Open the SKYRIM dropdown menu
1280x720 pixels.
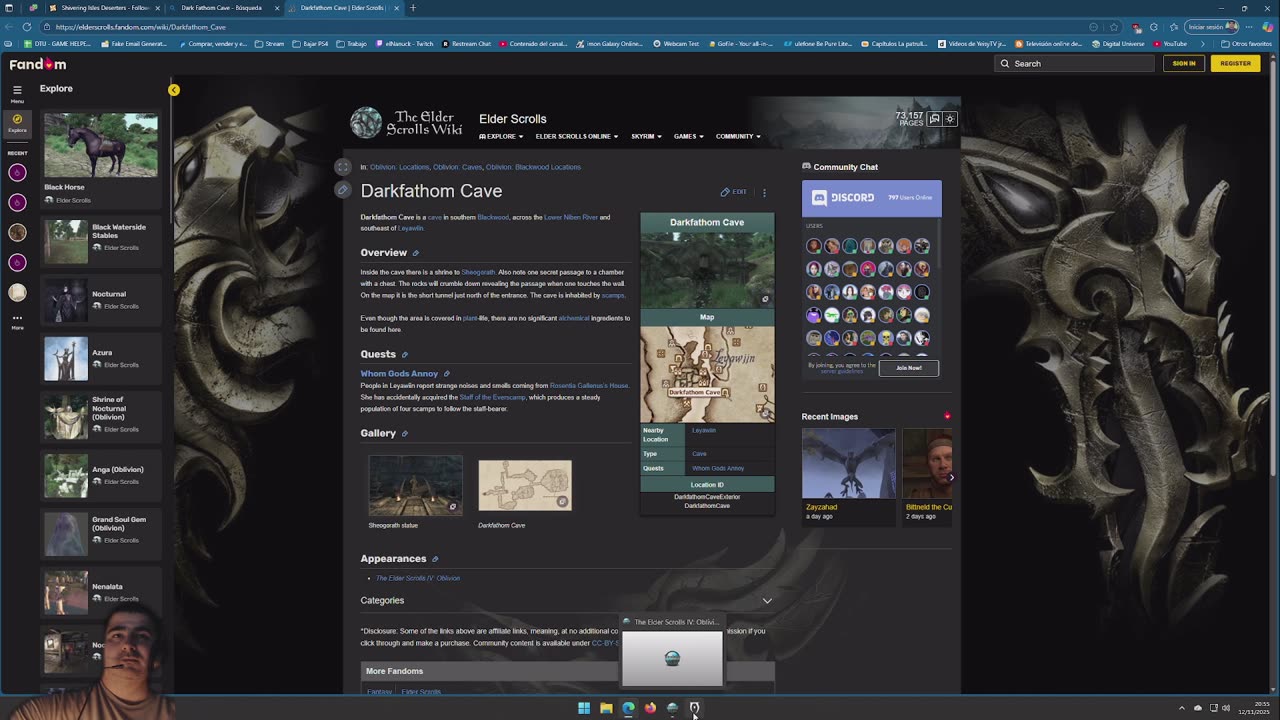646,136
